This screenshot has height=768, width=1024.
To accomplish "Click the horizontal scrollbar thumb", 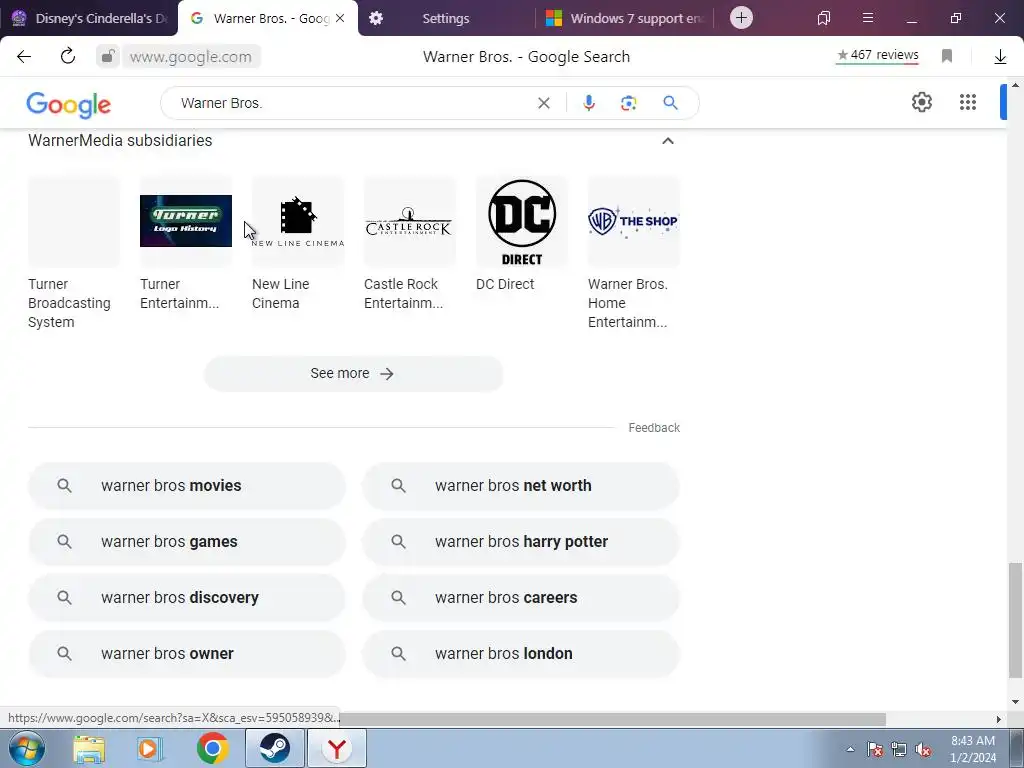I will pyautogui.click(x=613, y=719).
